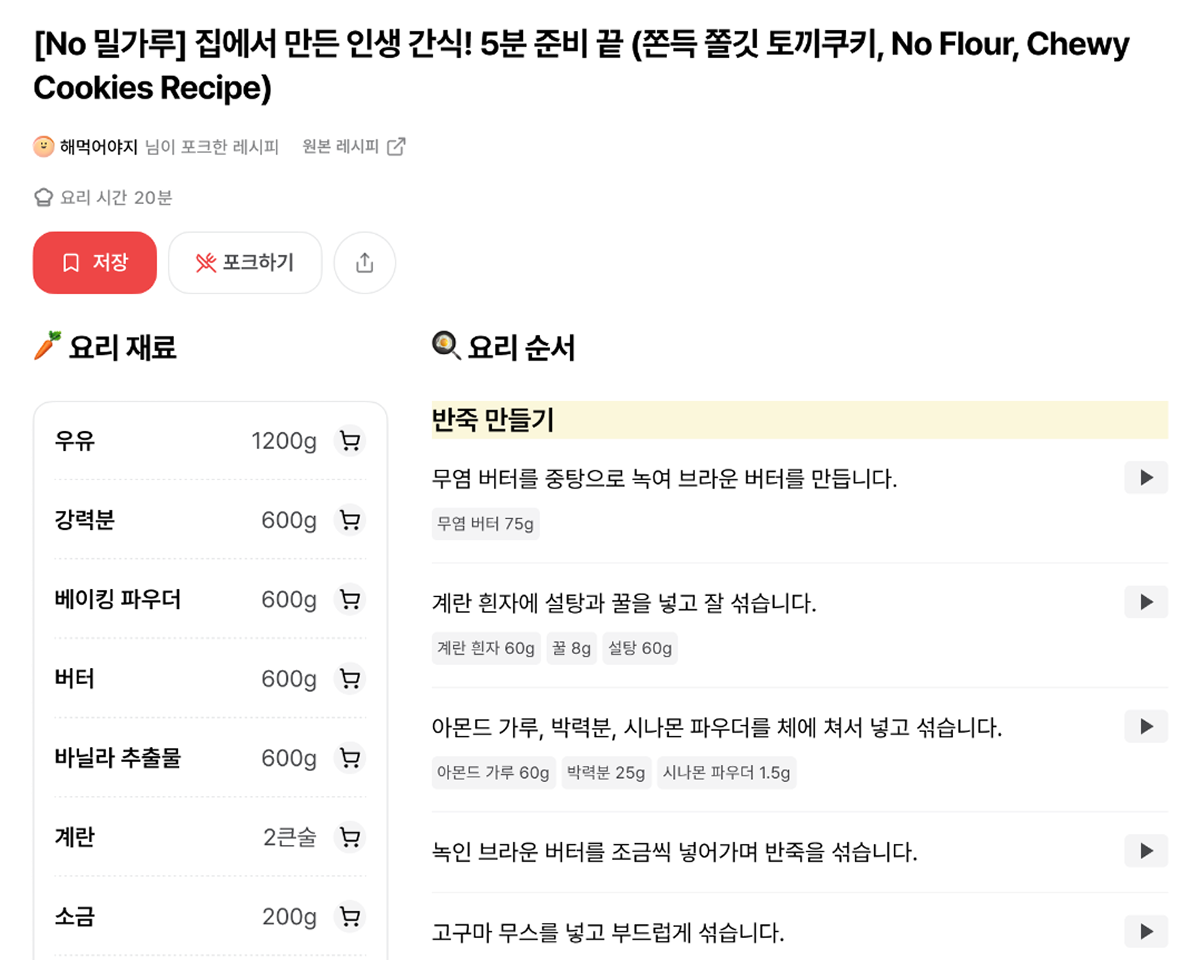Click the 무염 버터 75g ingredient tag
The height and width of the screenshot is (960, 1200).
click(486, 524)
